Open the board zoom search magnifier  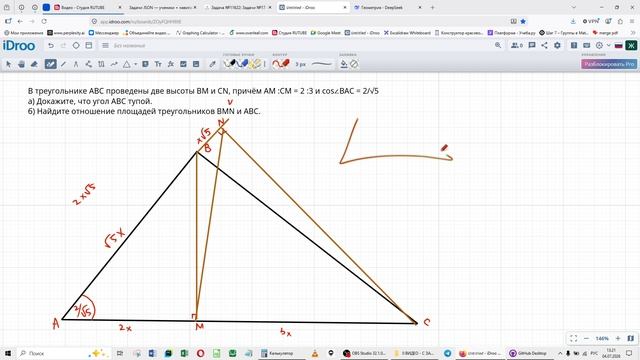pos(498,45)
